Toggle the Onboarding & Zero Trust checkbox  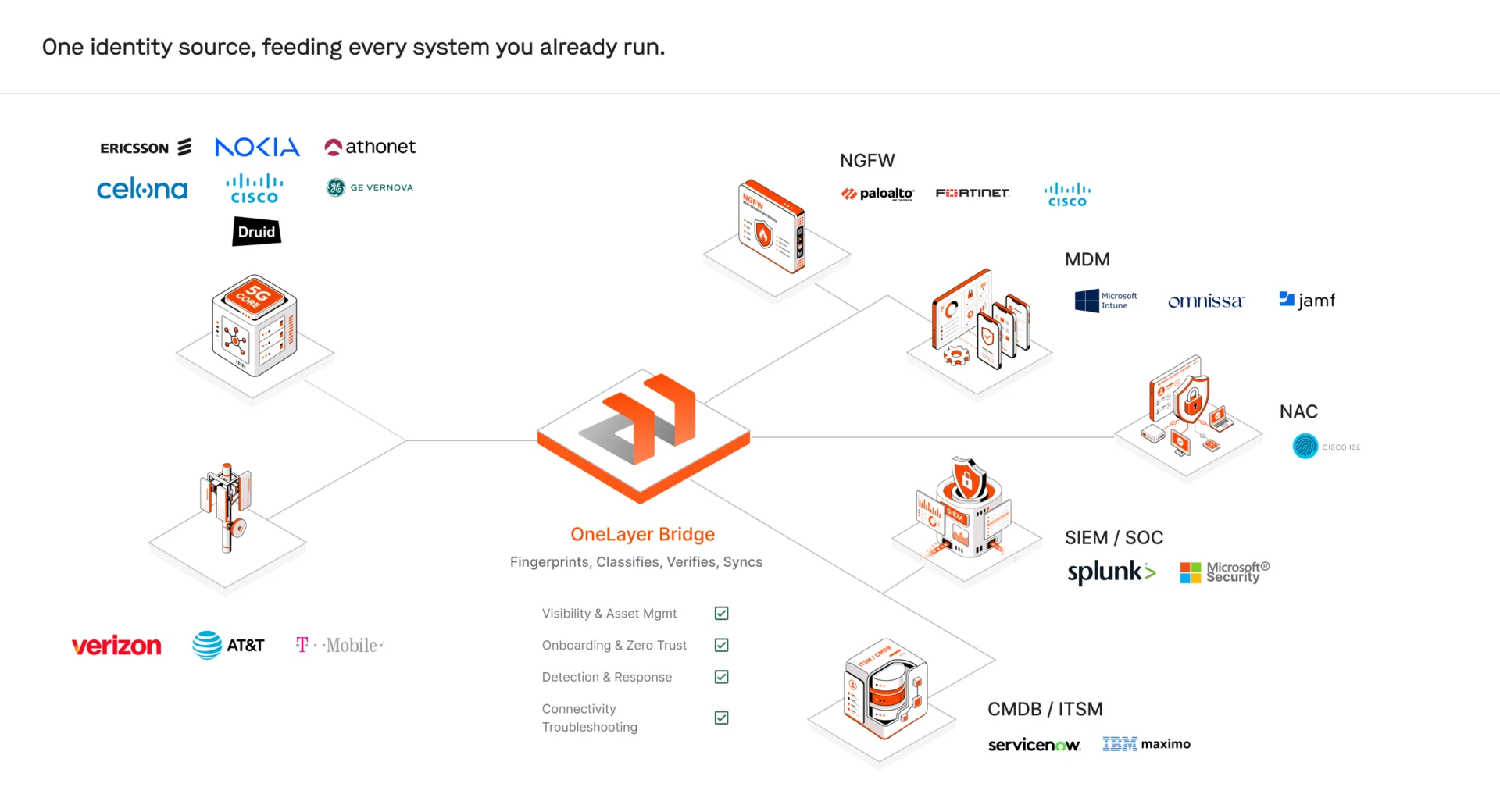pyautogui.click(x=722, y=646)
